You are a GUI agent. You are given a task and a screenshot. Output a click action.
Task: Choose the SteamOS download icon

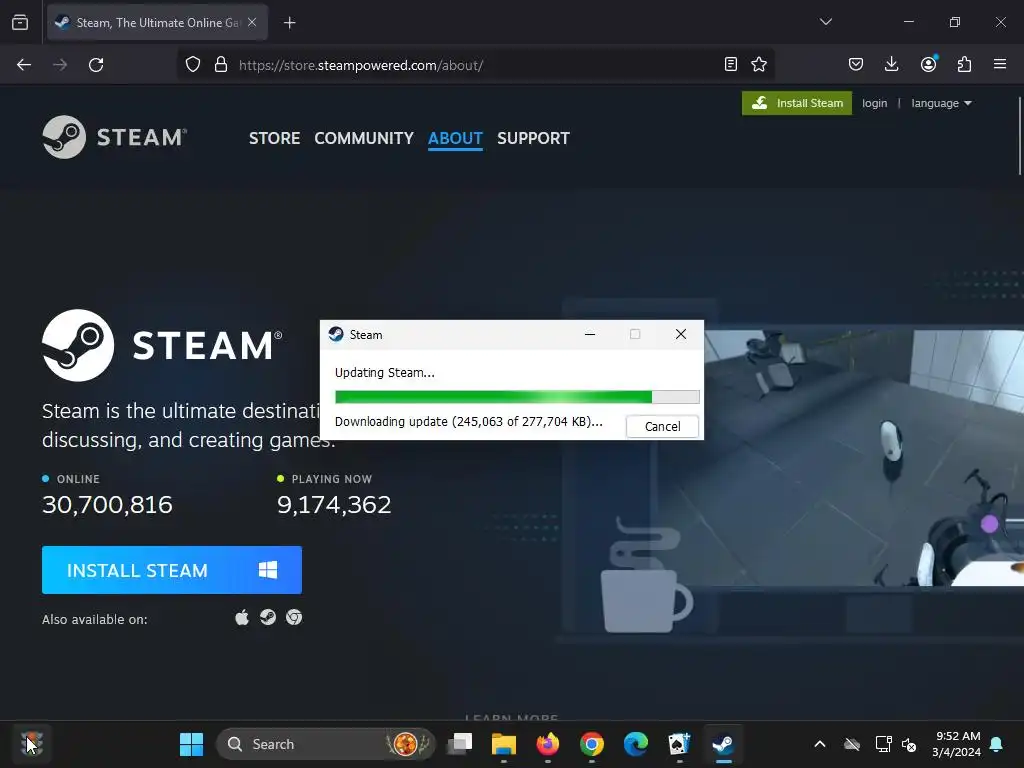point(268,617)
